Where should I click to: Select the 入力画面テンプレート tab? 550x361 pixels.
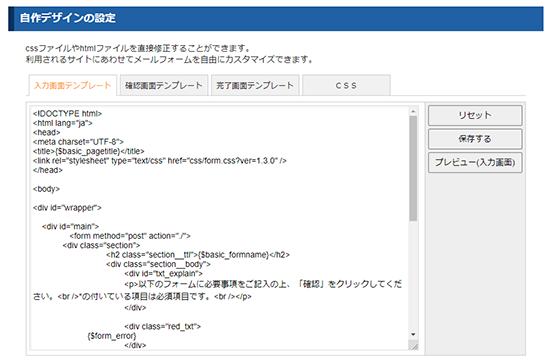click(73, 85)
